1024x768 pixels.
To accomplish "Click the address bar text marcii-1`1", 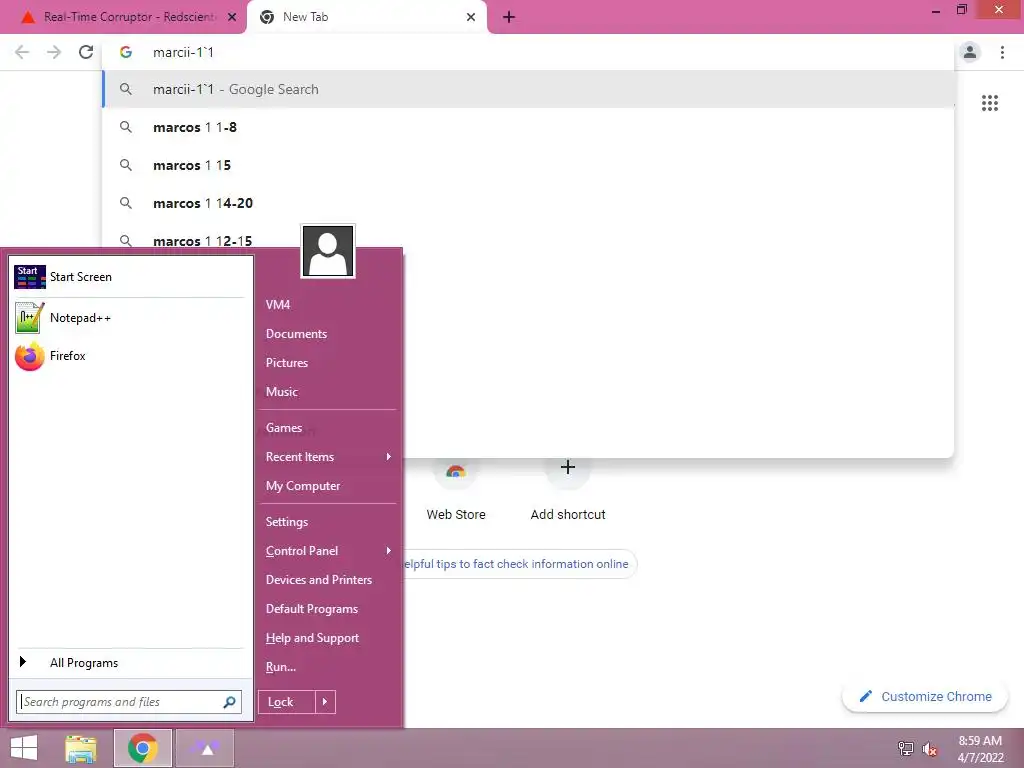I will tap(184, 52).
